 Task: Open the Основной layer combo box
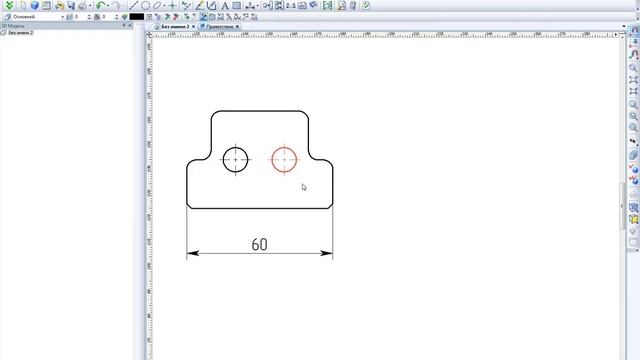click(34, 17)
